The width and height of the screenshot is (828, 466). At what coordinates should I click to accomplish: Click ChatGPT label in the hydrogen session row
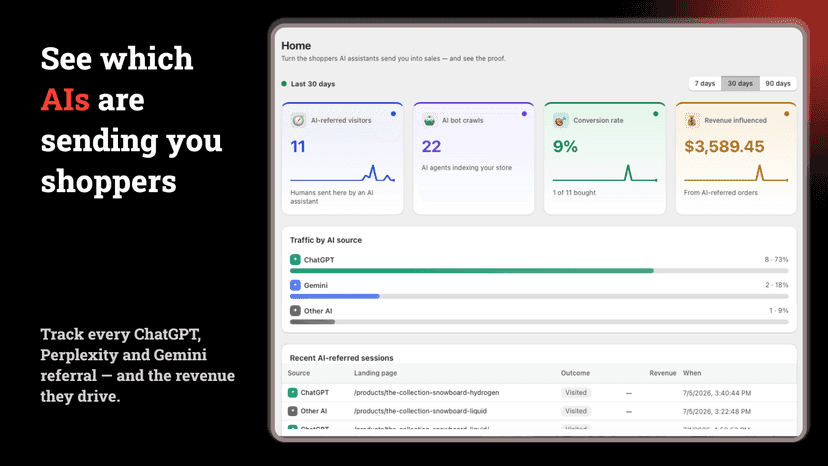pyautogui.click(x=315, y=393)
